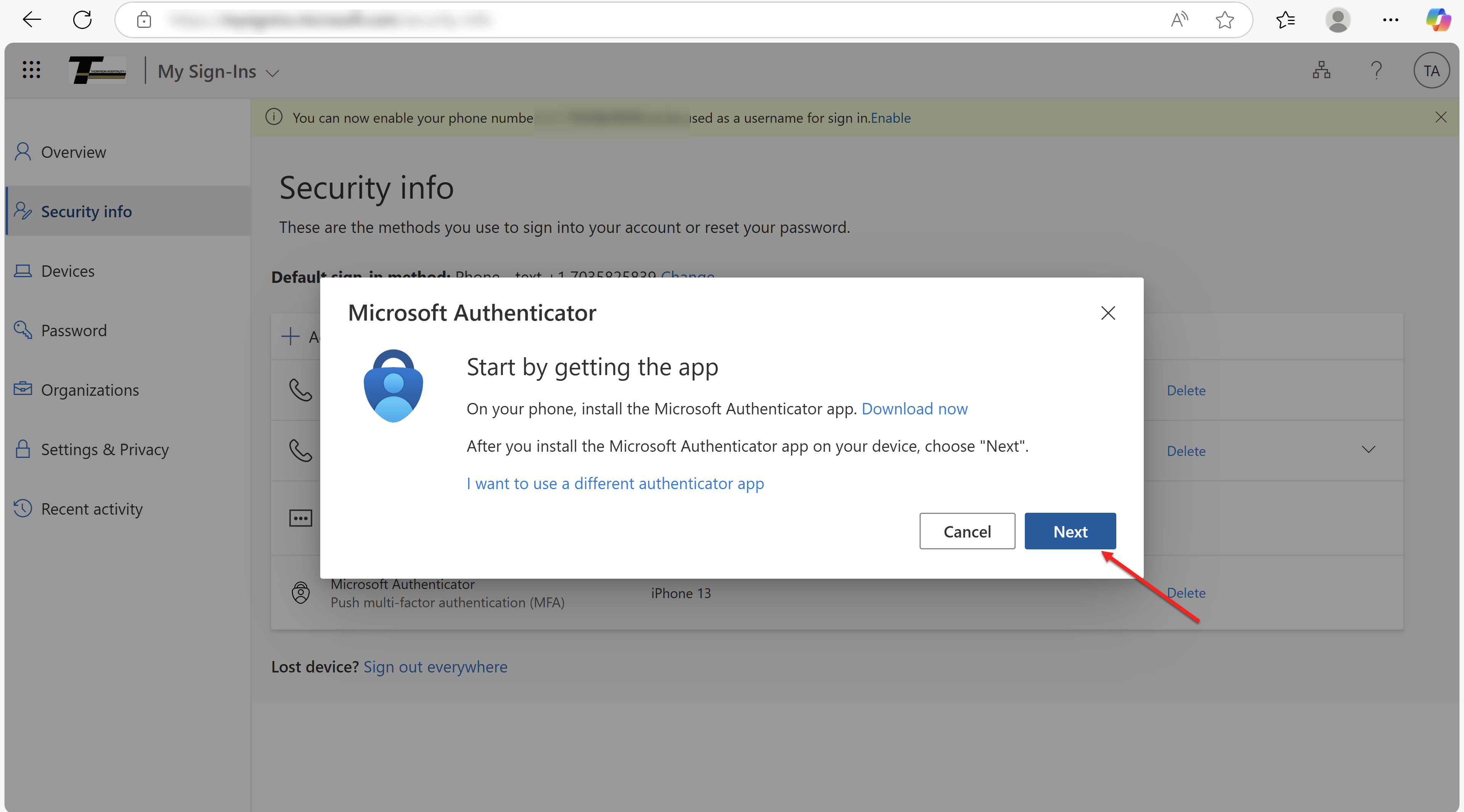Screen dimensions: 1464x812
Task: Delete the iPhone 13 authenticator method
Action: [x=1186, y=593]
